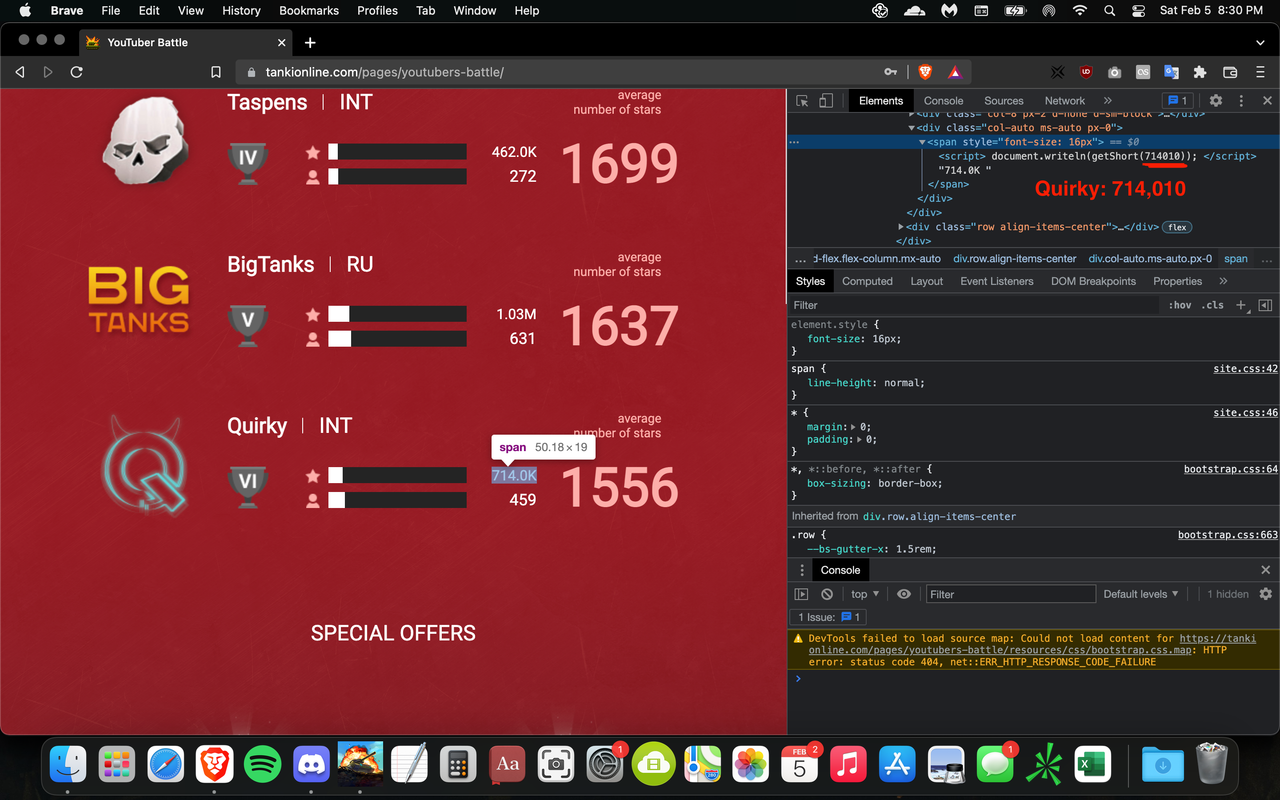Select div.row.align-items-center in breadcrumb
1280x800 pixels.
pos(1015,259)
